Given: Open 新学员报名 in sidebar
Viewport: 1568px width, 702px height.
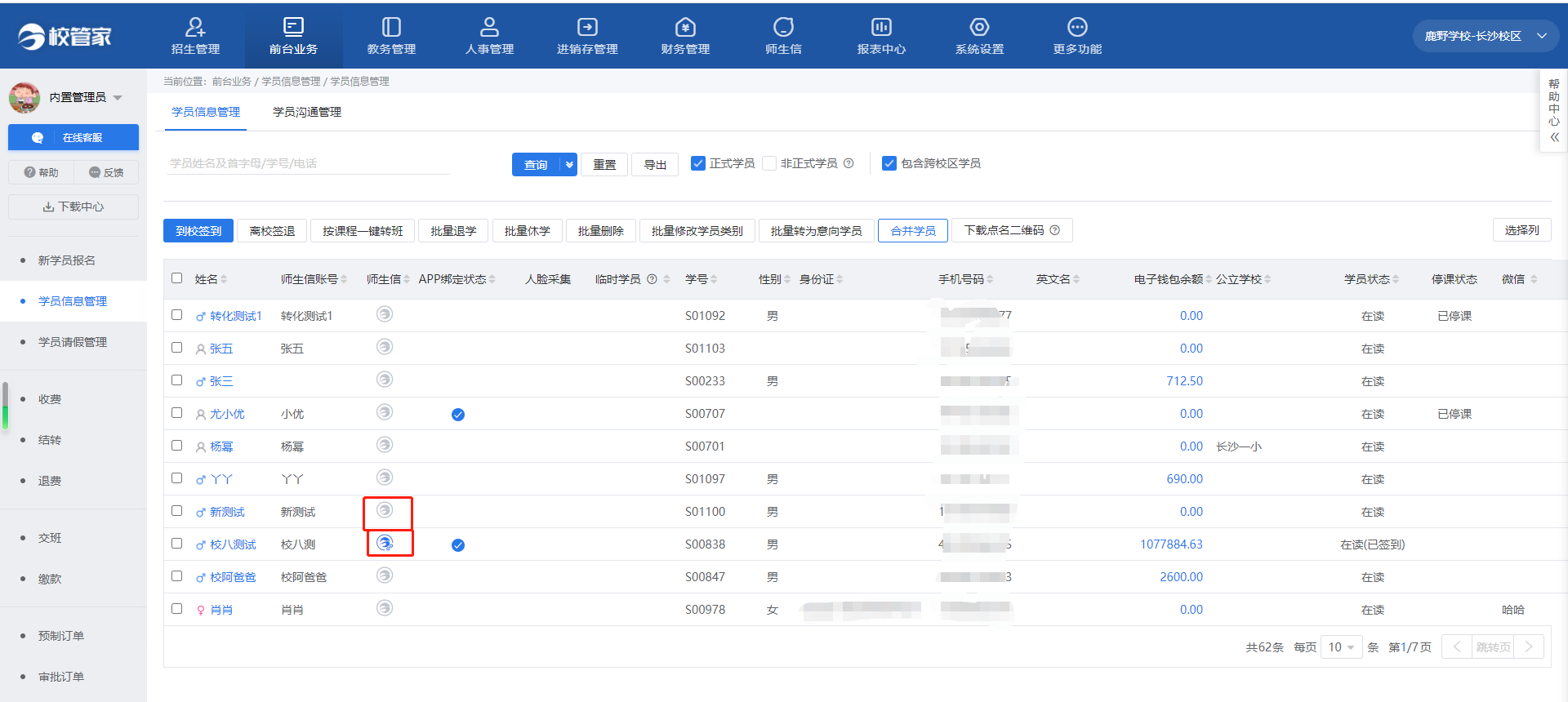Looking at the screenshot, I should (67, 260).
